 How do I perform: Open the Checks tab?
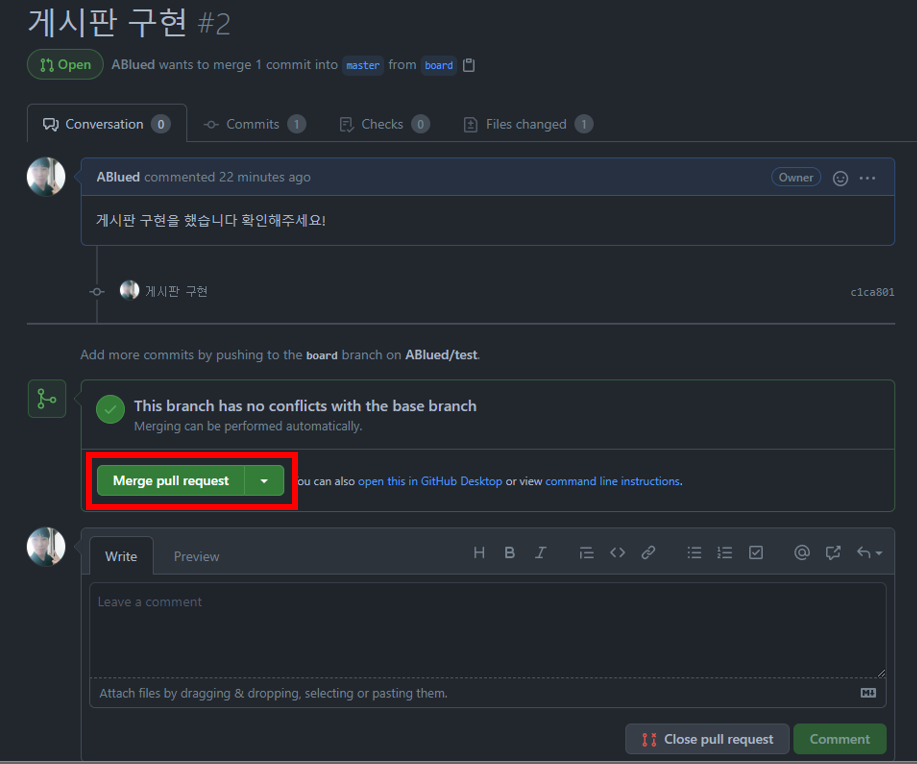384,124
